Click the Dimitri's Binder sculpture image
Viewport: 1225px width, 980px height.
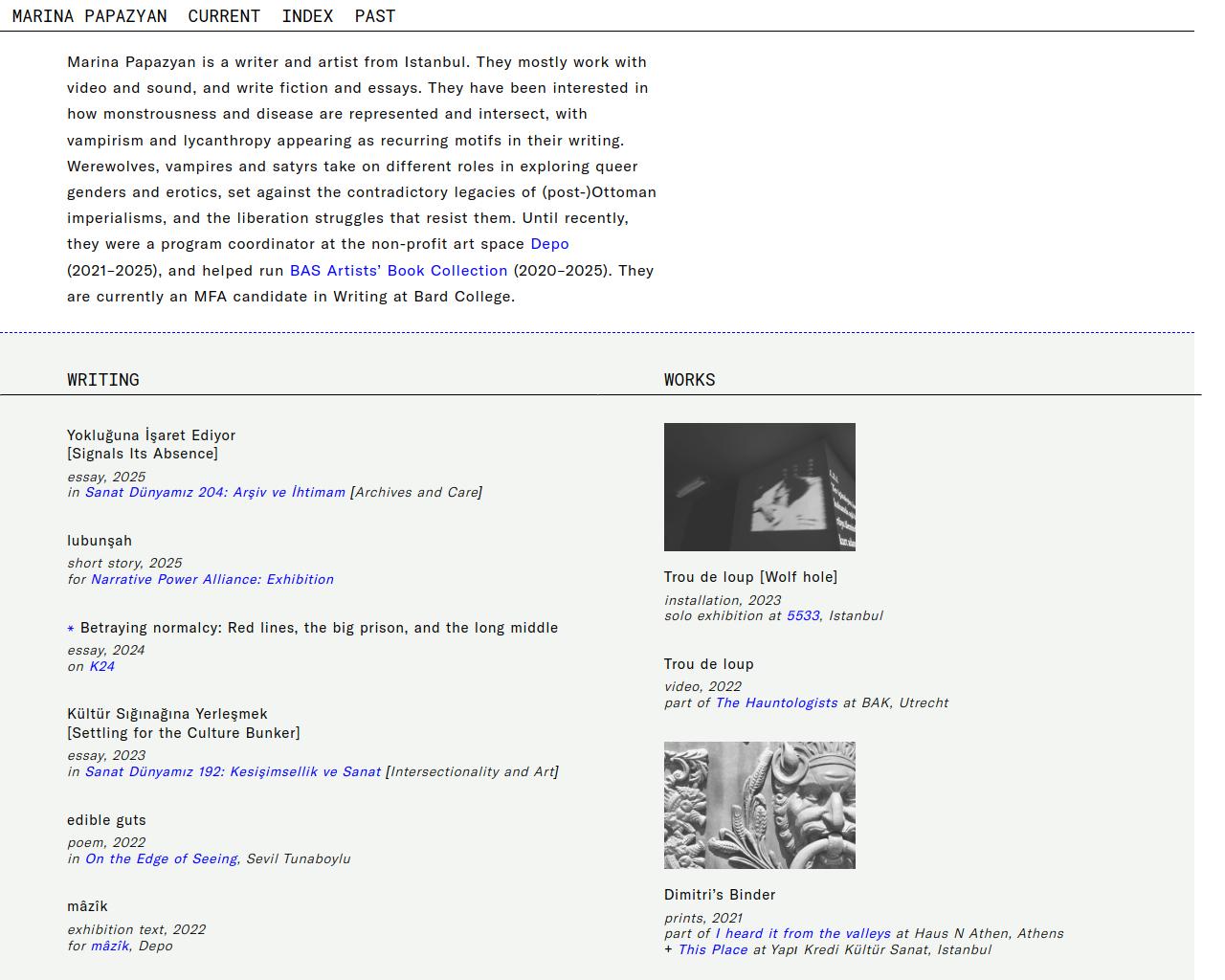coord(759,805)
